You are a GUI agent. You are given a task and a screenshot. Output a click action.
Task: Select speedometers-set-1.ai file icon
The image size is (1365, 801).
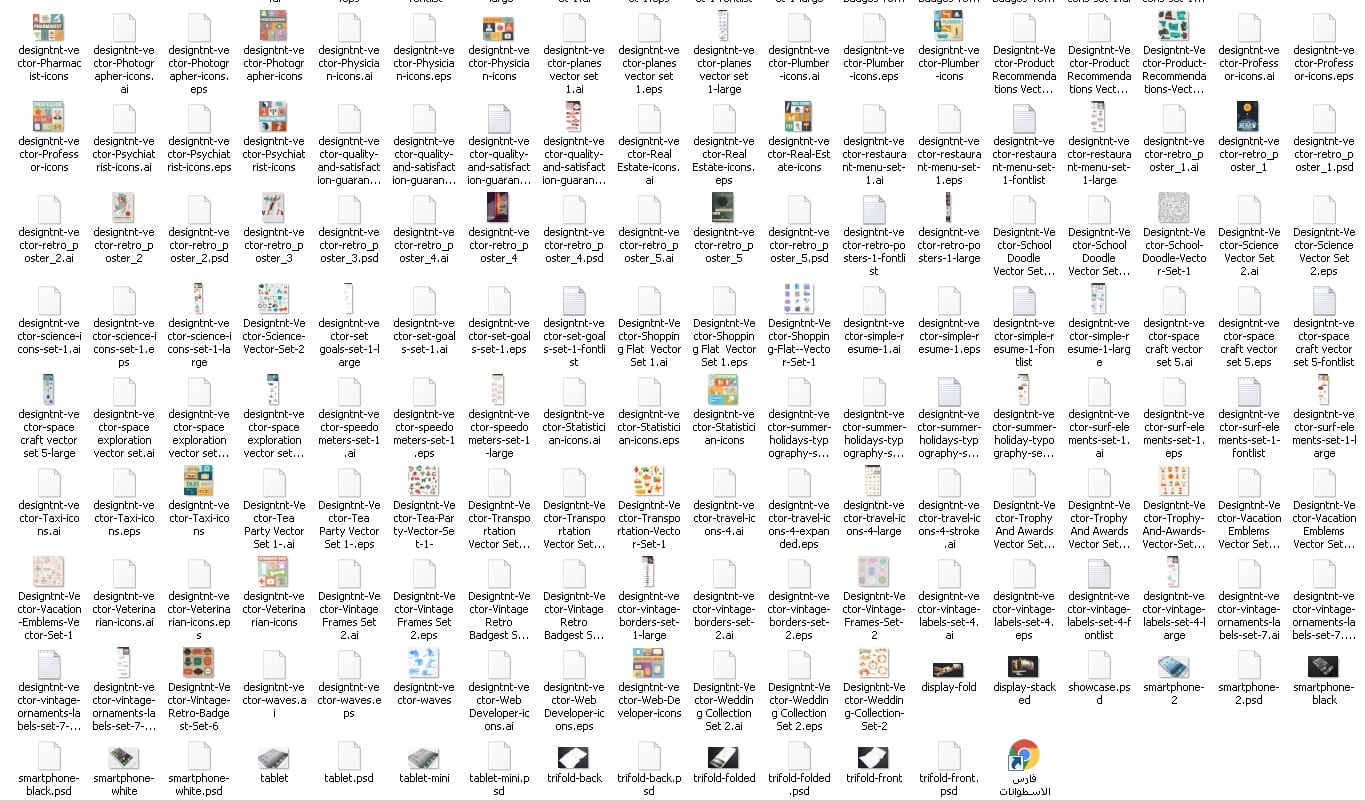[349, 391]
